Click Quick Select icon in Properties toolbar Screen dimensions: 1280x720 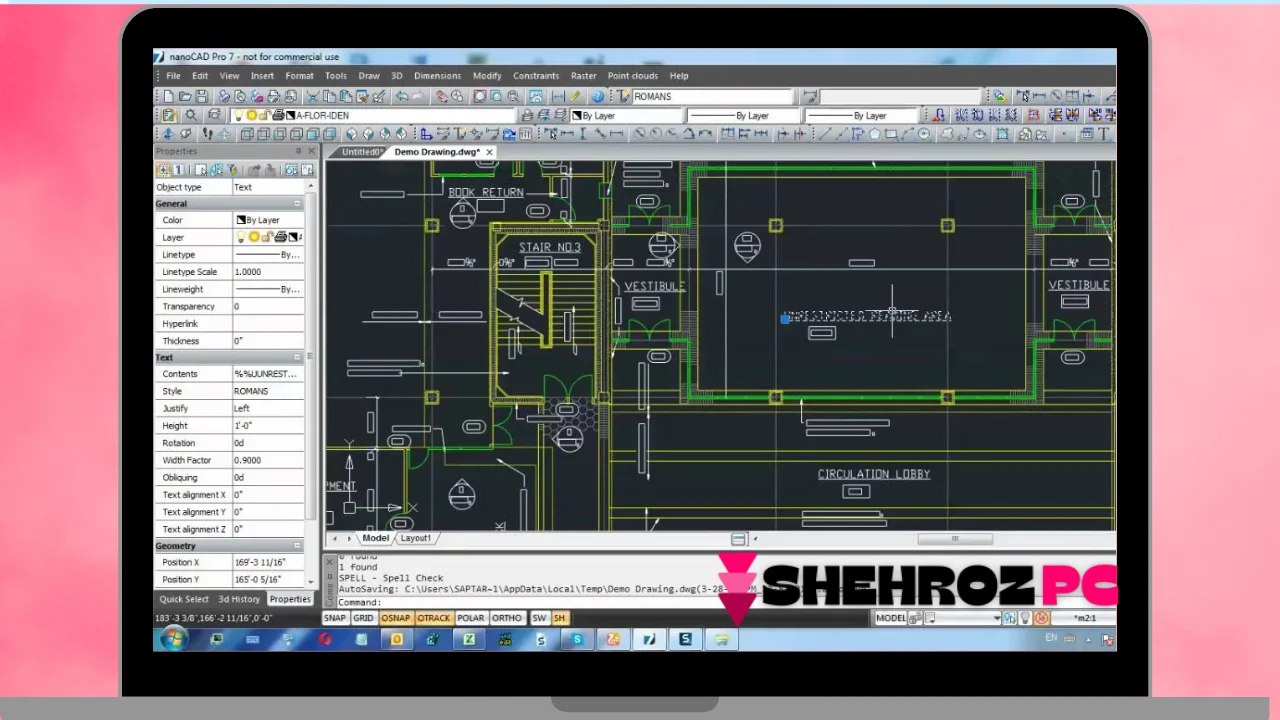coord(233,170)
